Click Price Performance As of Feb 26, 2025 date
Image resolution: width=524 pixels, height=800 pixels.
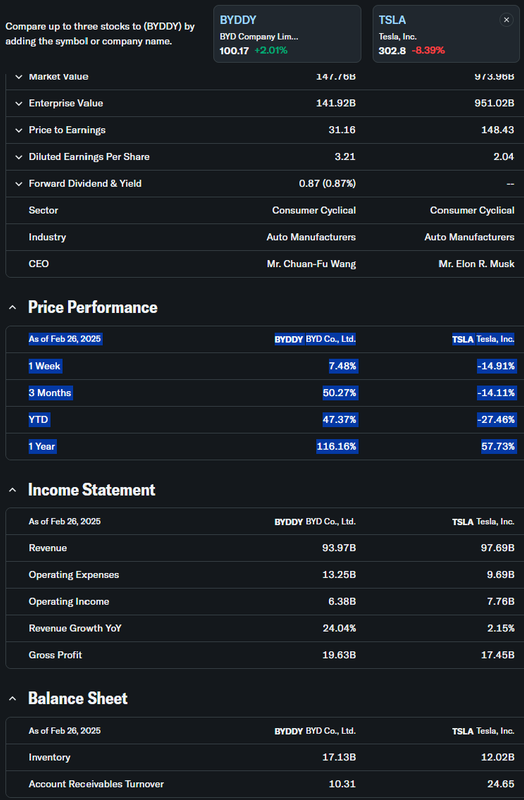(65, 339)
